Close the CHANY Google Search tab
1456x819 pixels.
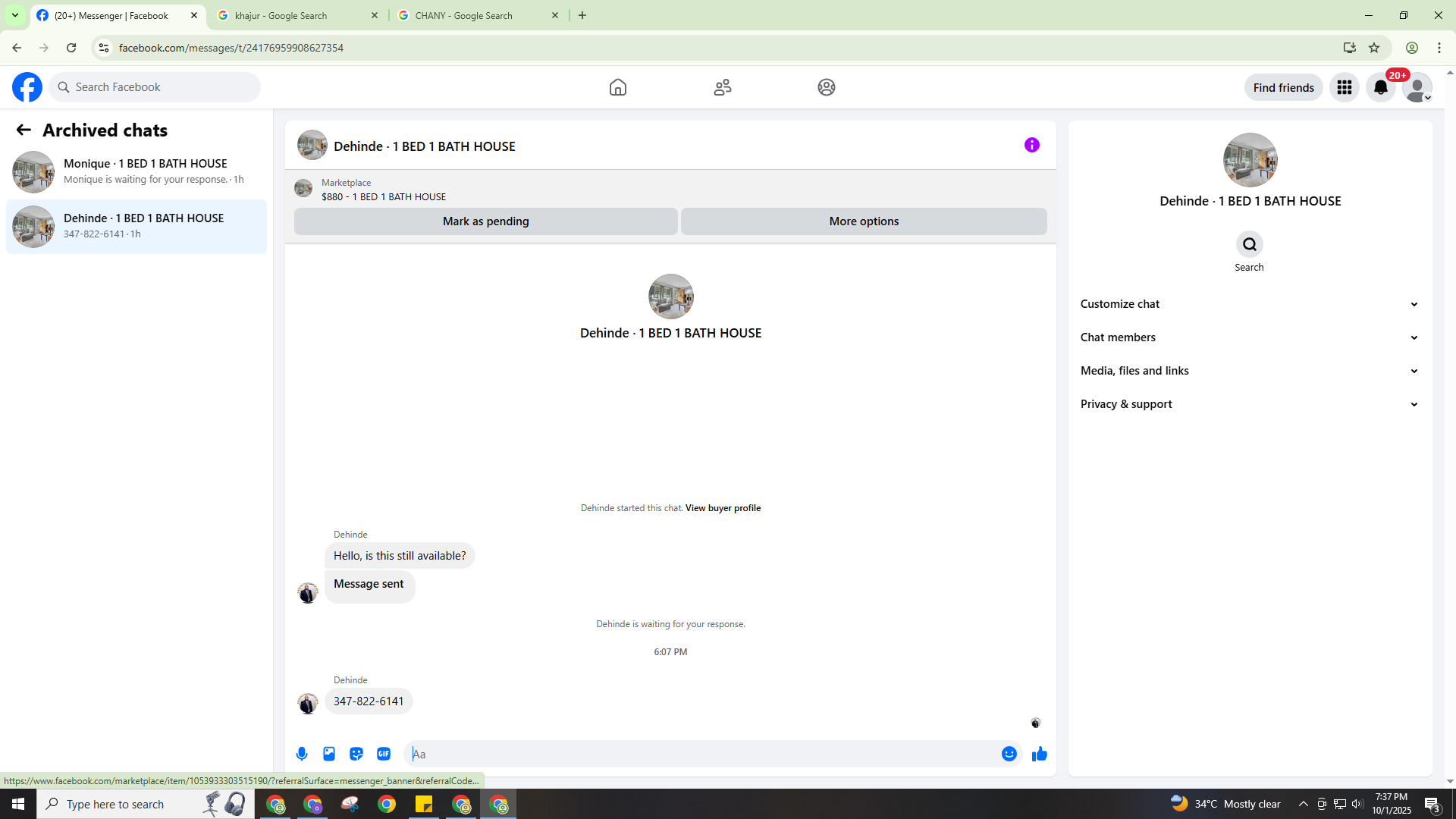click(555, 15)
